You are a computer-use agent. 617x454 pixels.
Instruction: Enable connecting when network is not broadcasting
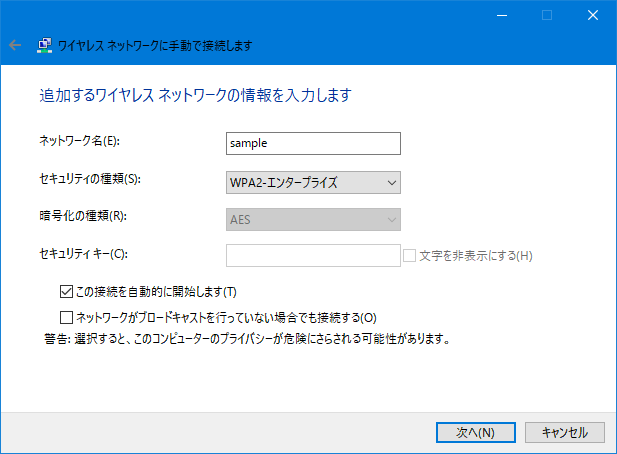66,317
